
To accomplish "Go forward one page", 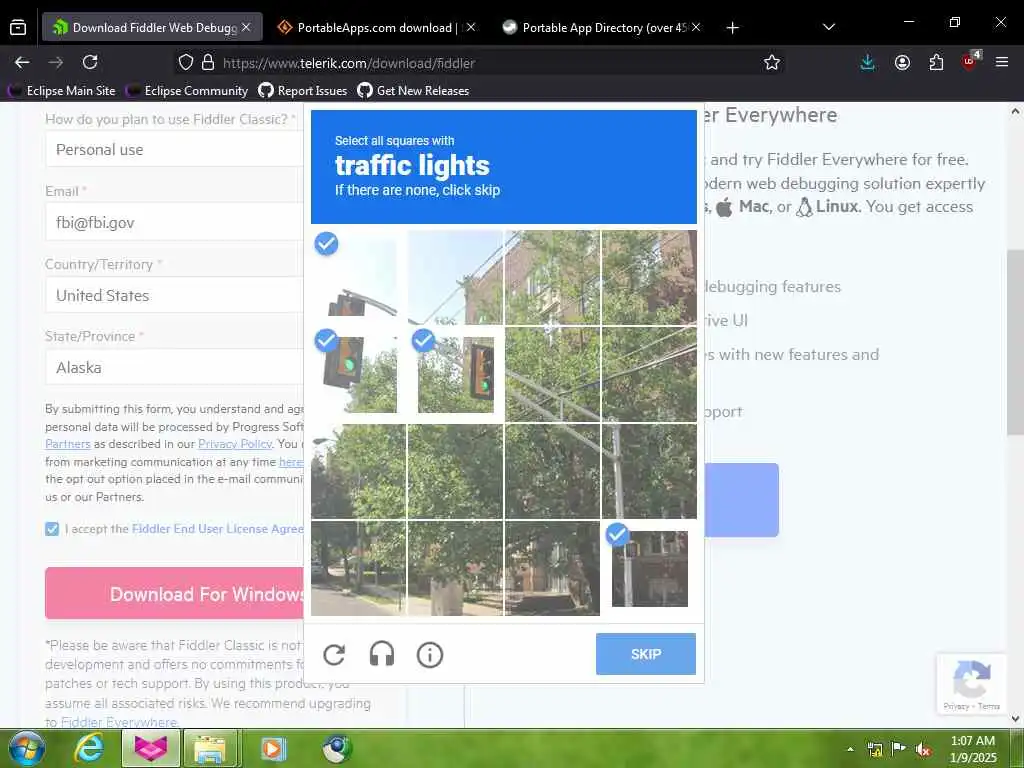I will 56,63.
